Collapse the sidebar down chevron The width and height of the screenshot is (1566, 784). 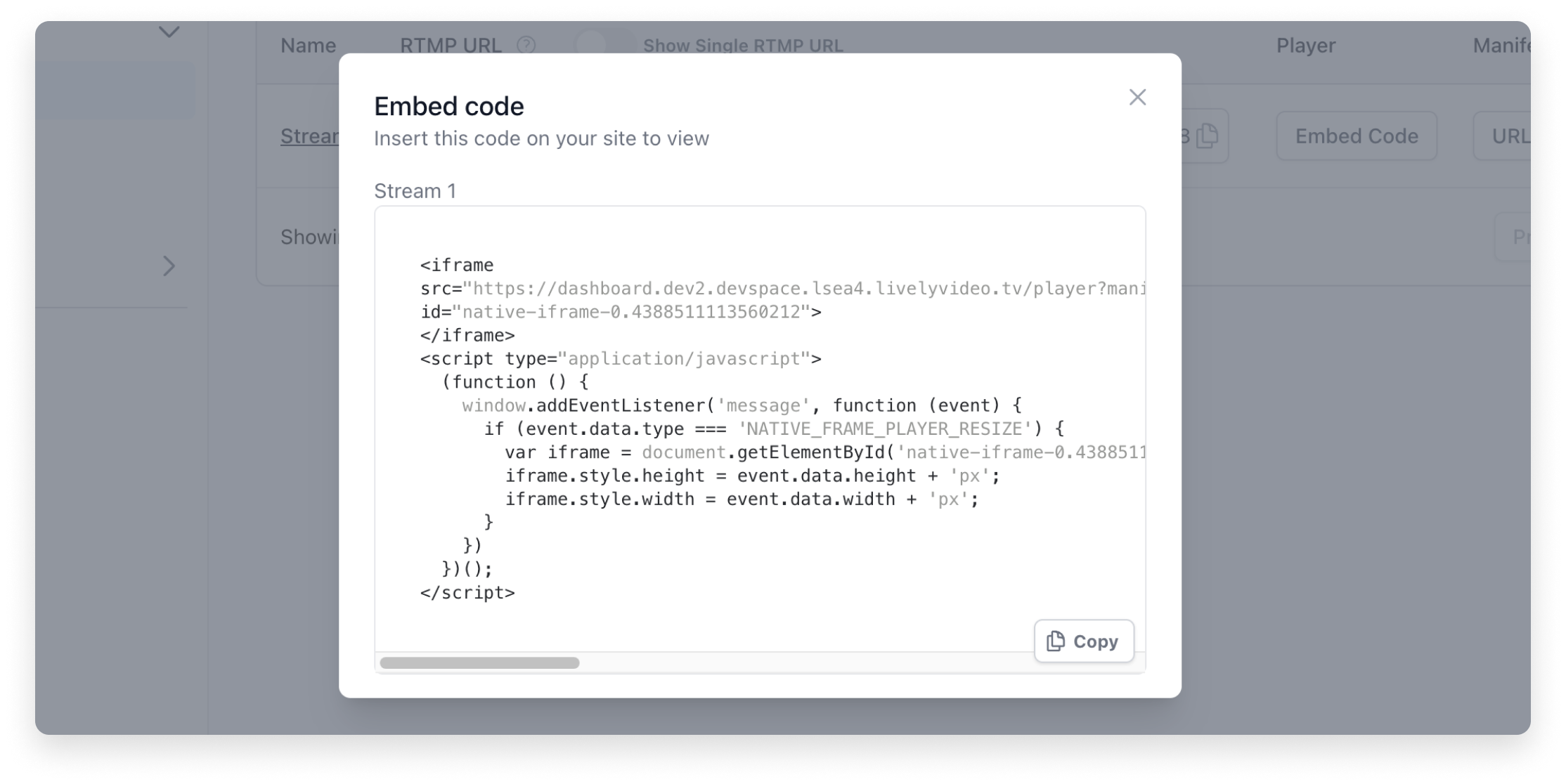[169, 32]
